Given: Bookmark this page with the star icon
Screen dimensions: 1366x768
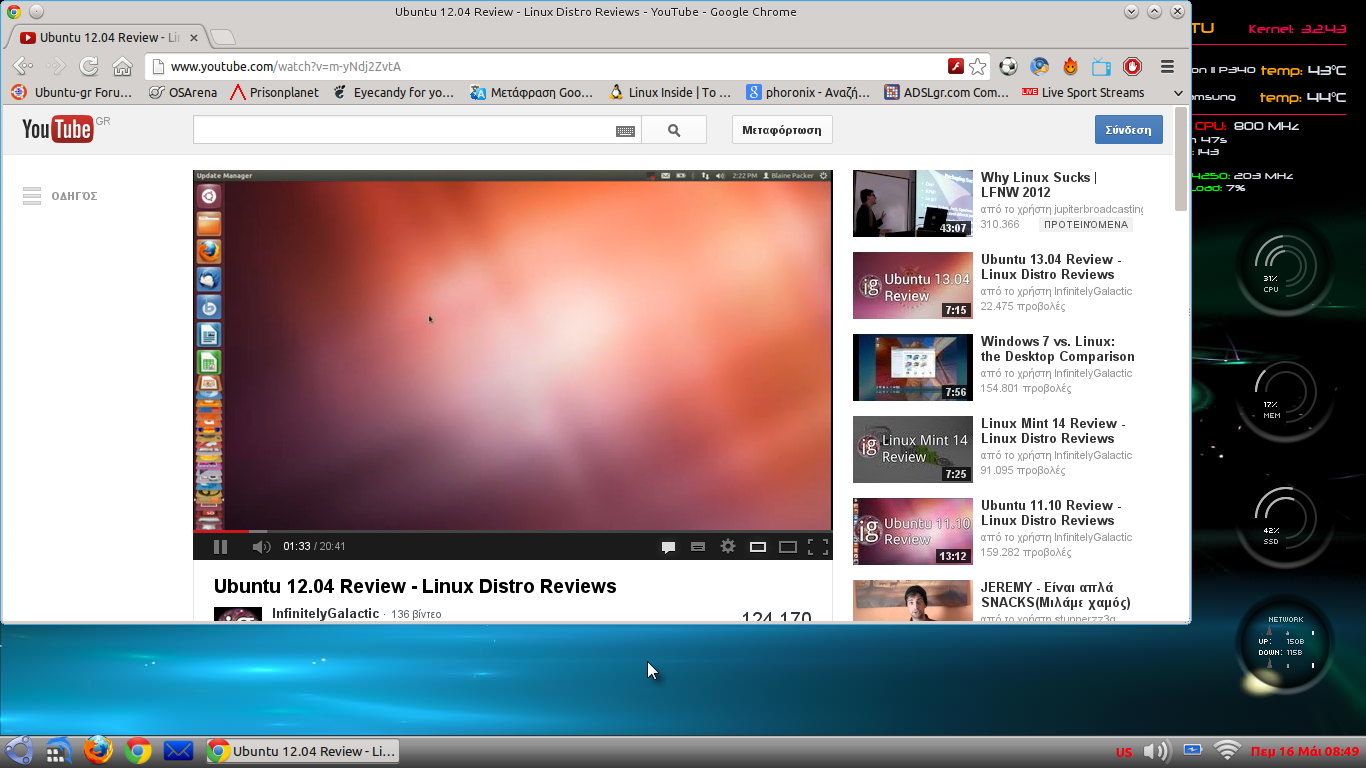Looking at the screenshot, I should (x=978, y=67).
